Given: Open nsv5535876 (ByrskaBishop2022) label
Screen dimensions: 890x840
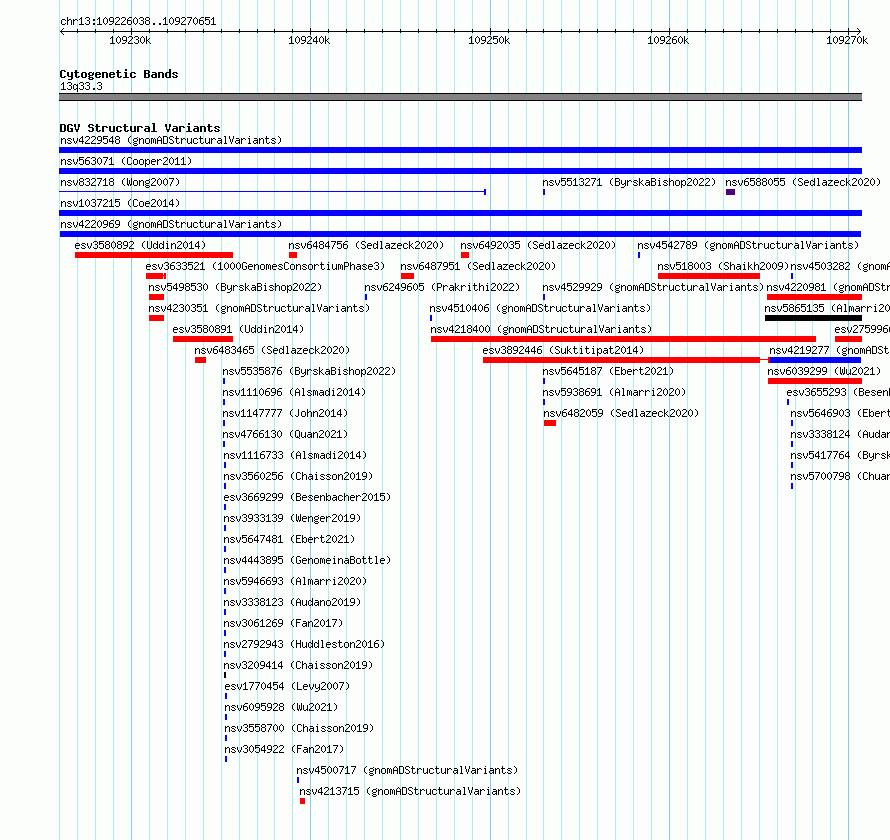Looking at the screenshot, I should point(309,371).
